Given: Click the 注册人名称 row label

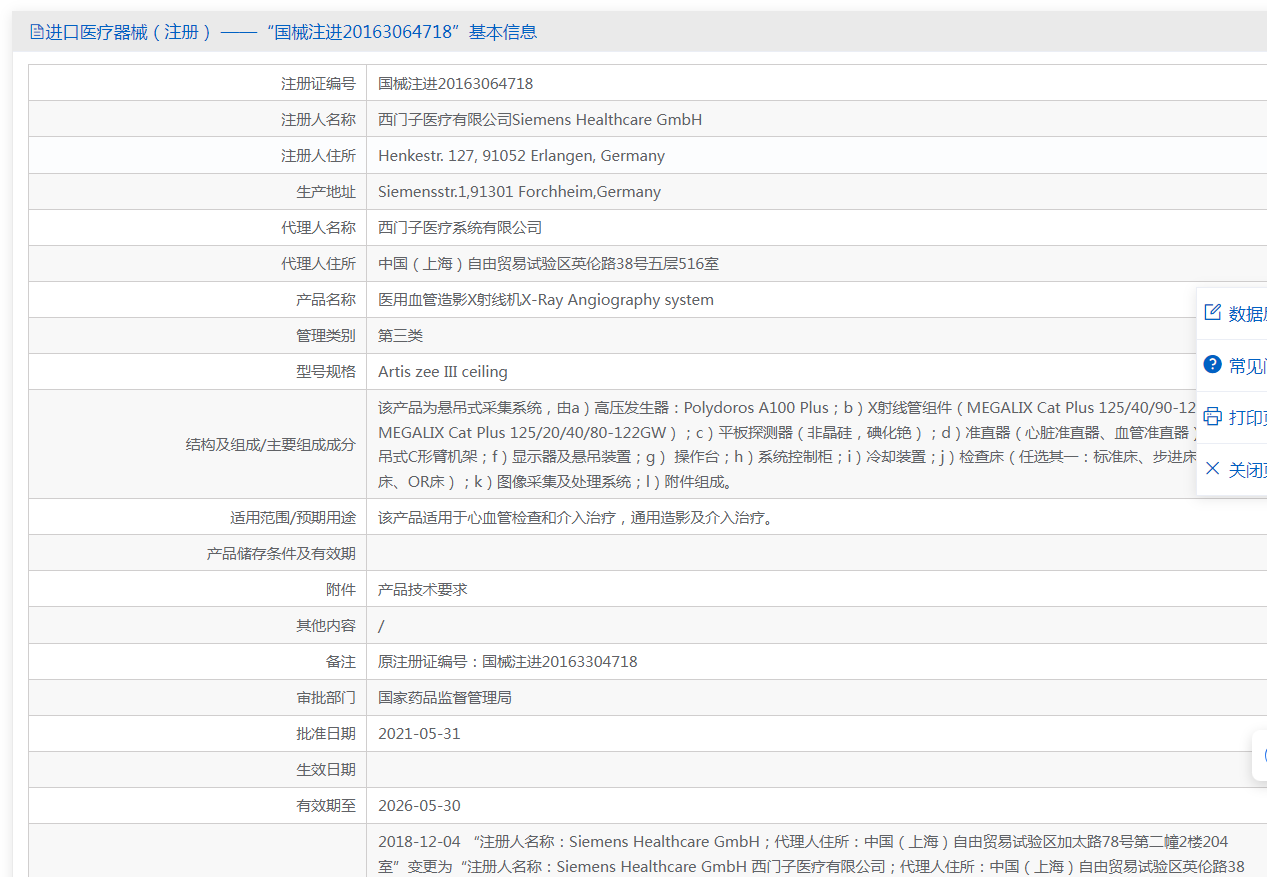Looking at the screenshot, I should [x=318, y=120].
